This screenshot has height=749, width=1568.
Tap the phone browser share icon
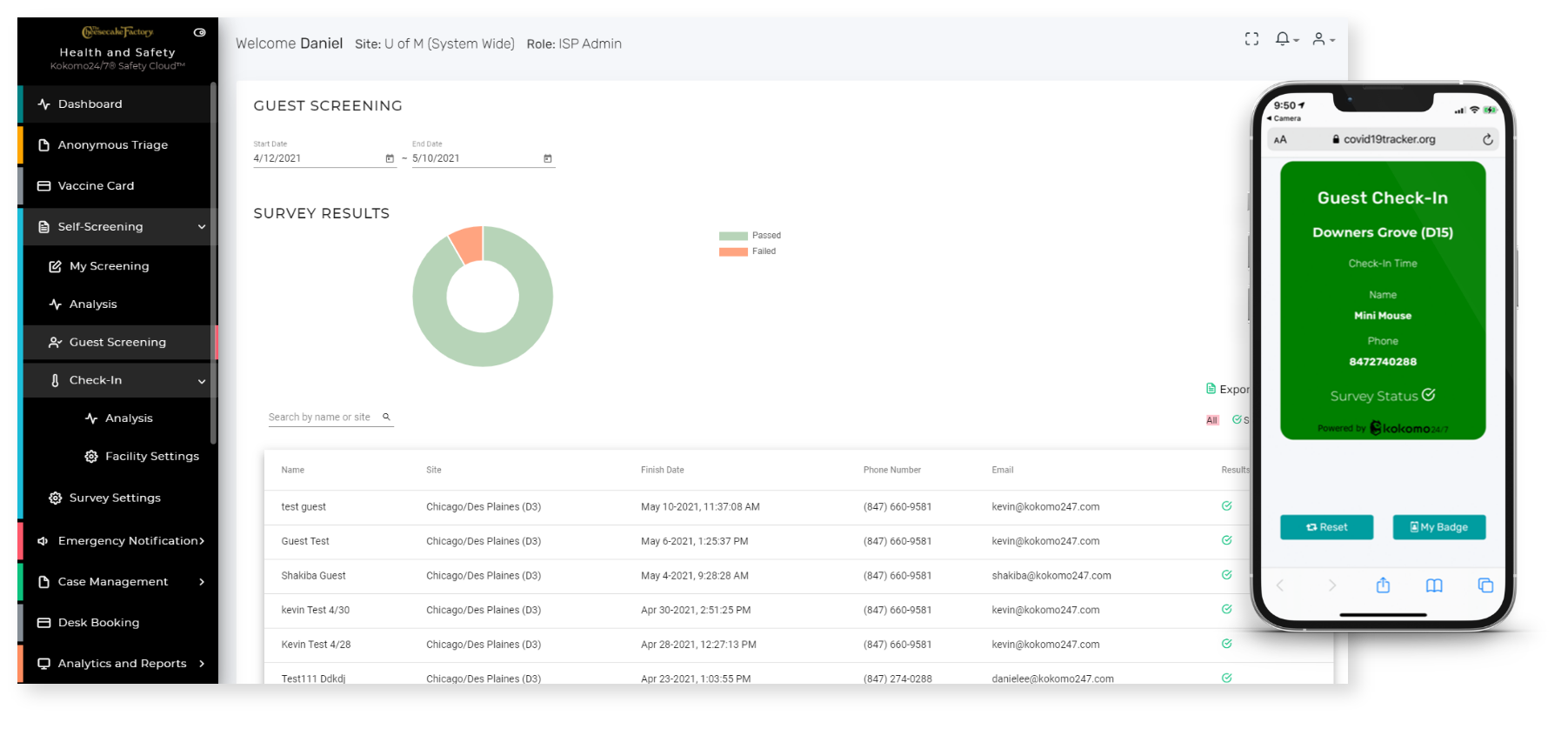(1383, 585)
